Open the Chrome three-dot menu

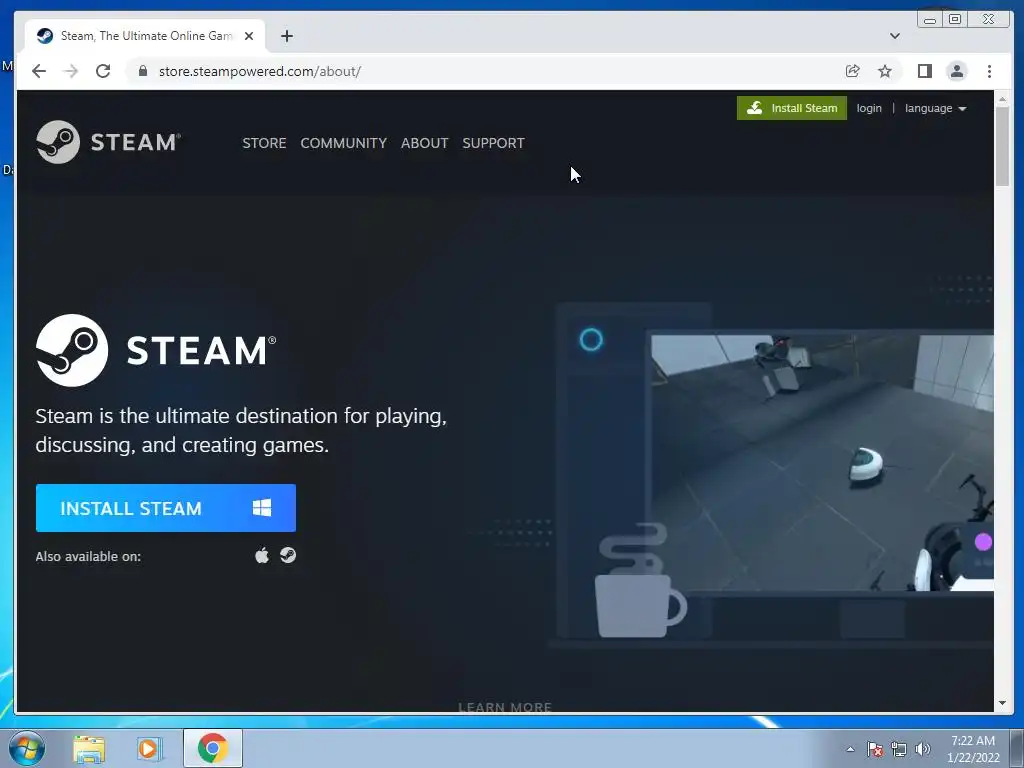tap(989, 71)
